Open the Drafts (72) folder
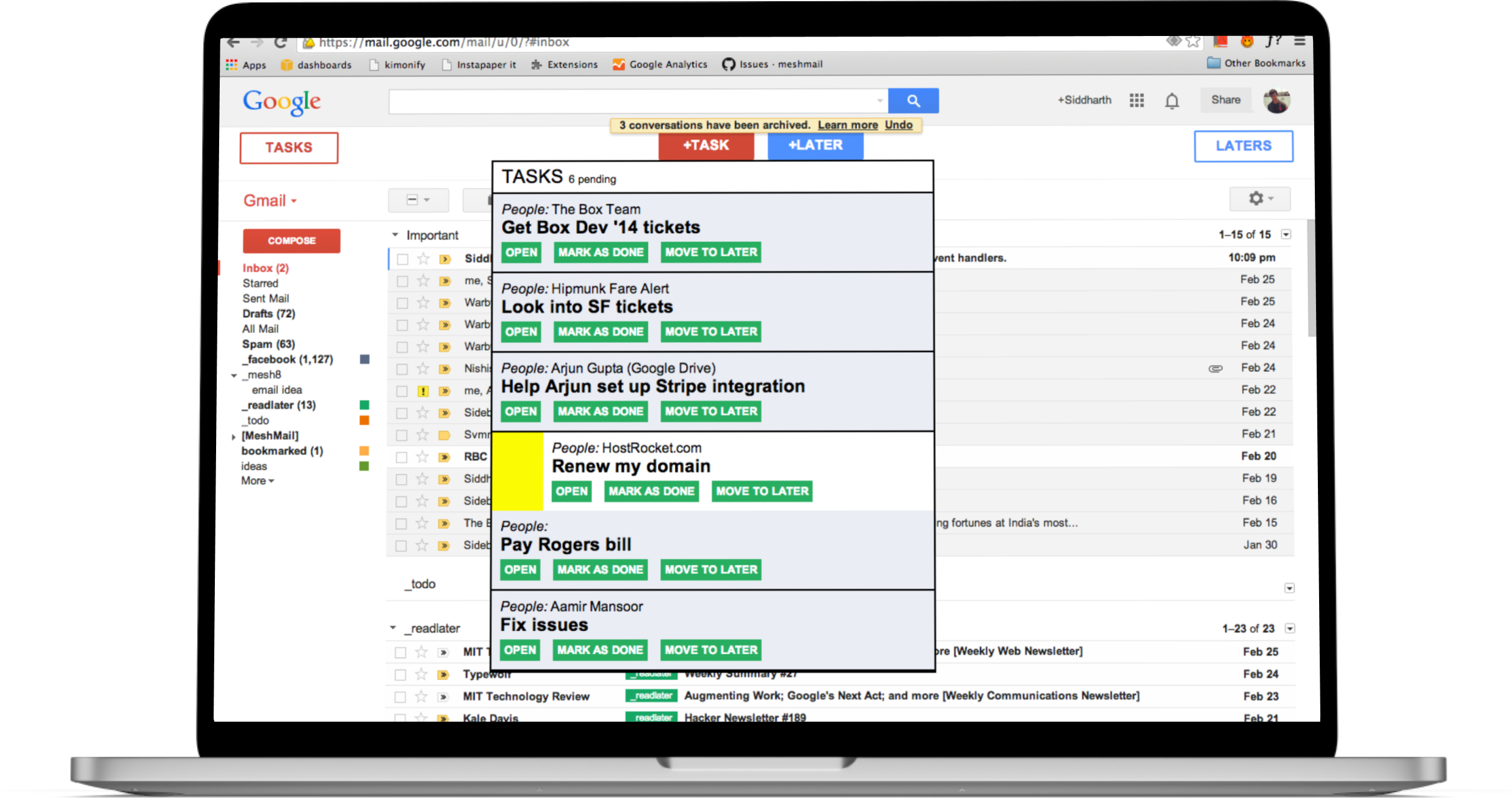1512x809 pixels. [268, 314]
